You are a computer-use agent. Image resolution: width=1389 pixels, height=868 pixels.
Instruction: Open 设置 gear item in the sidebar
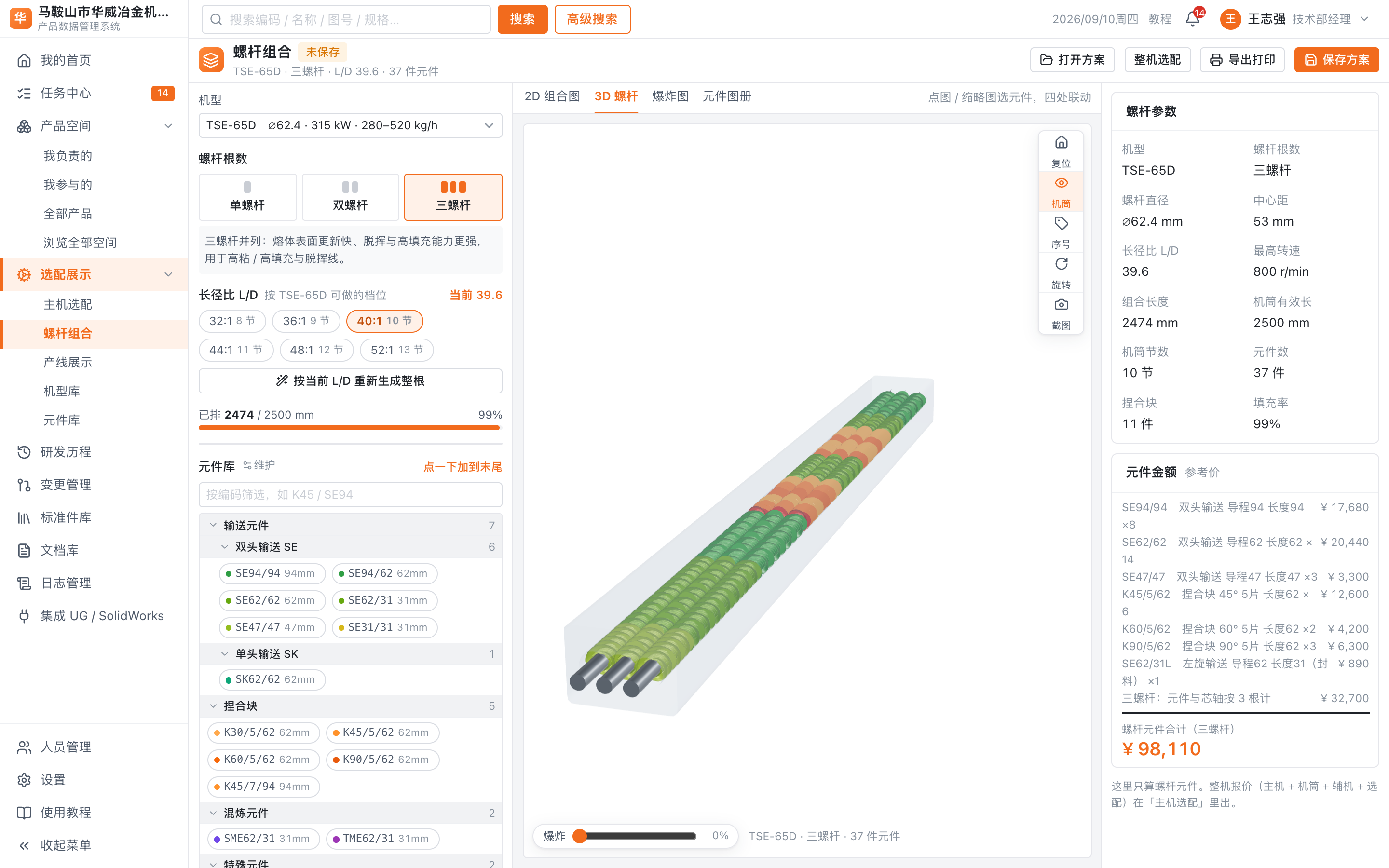click(x=94, y=780)
